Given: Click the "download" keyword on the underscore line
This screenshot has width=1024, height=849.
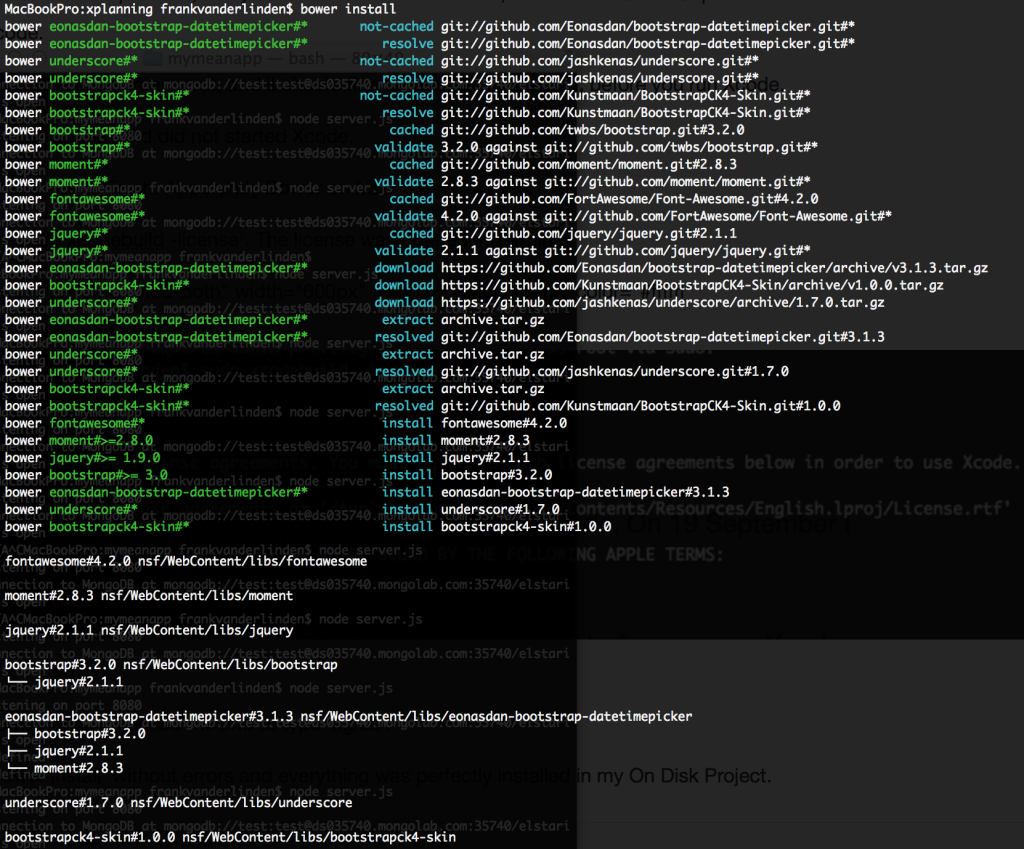Looking at the screenshot, I should pos(404,303).
